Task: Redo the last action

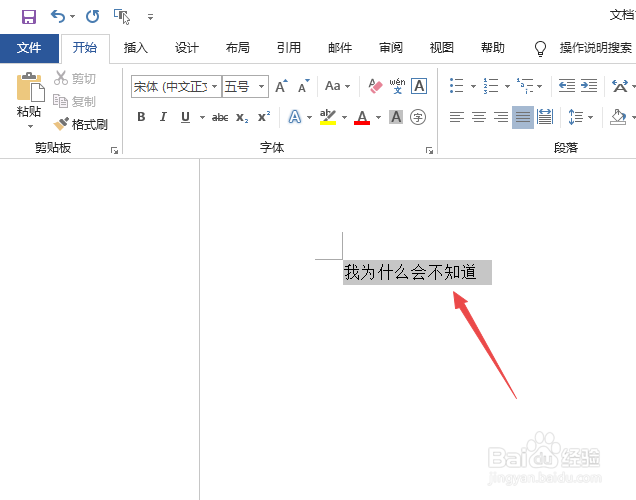Action: click(x=92, y=17)
